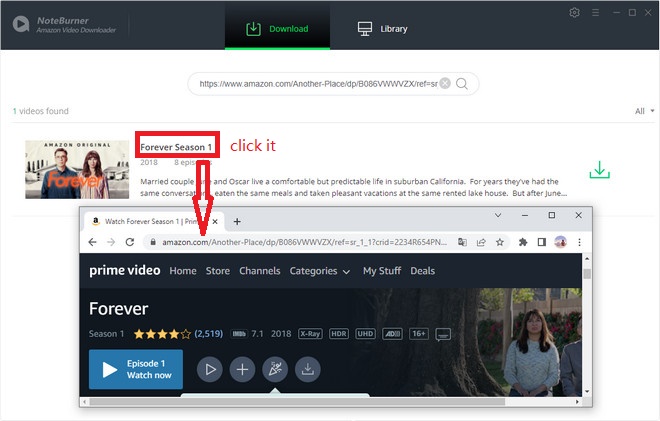Click the prime video logo
Viewport: 660px width, 421px height.
tap(125, 270)
